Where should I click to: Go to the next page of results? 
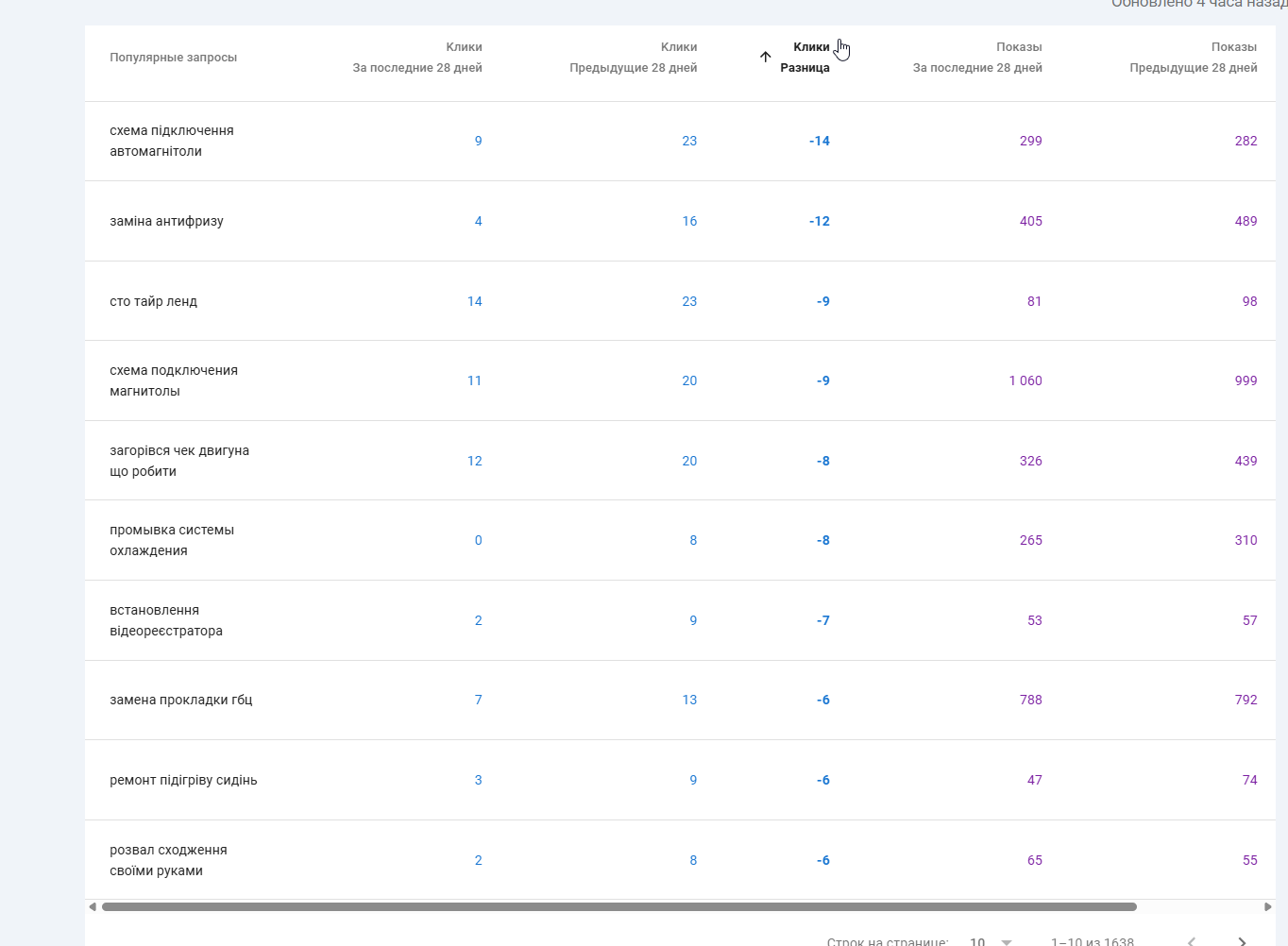tap(1242, 940)
